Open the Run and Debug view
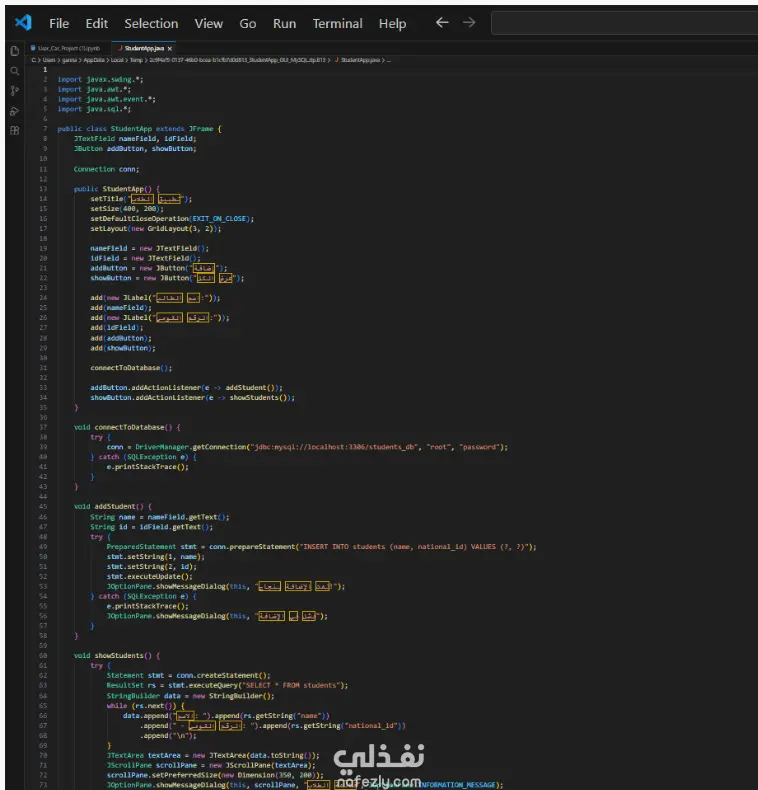Image resolution: width=758 pixels, height=790 pixels. (x=15, y=111)
